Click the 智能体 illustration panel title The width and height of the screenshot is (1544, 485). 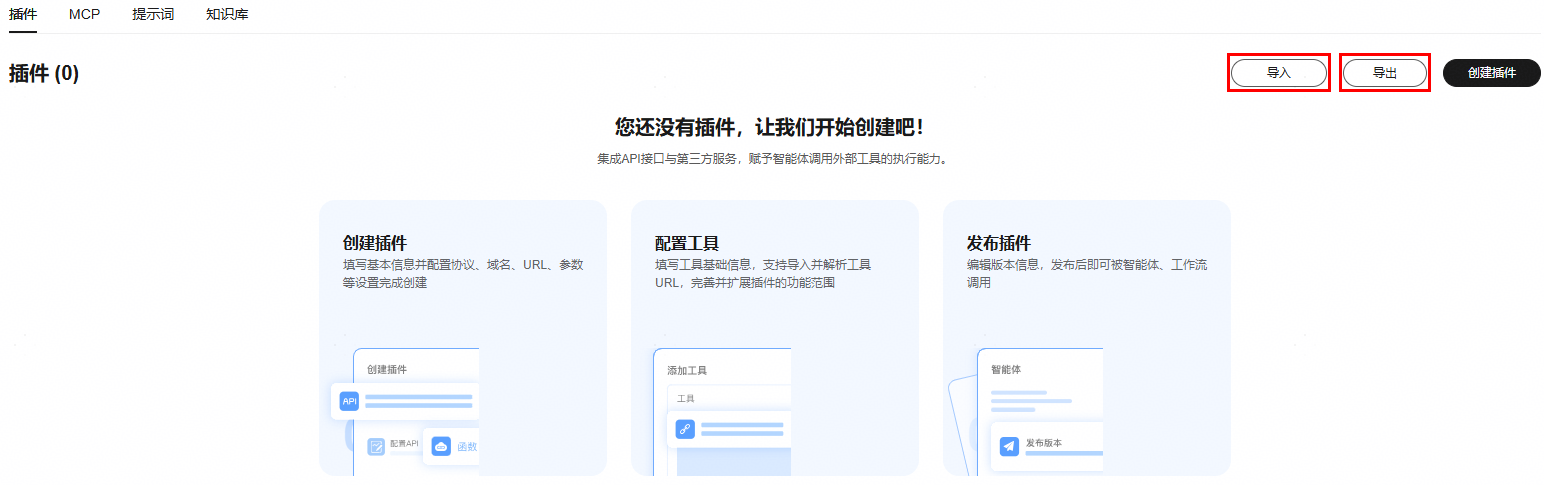click(1006, 369)
